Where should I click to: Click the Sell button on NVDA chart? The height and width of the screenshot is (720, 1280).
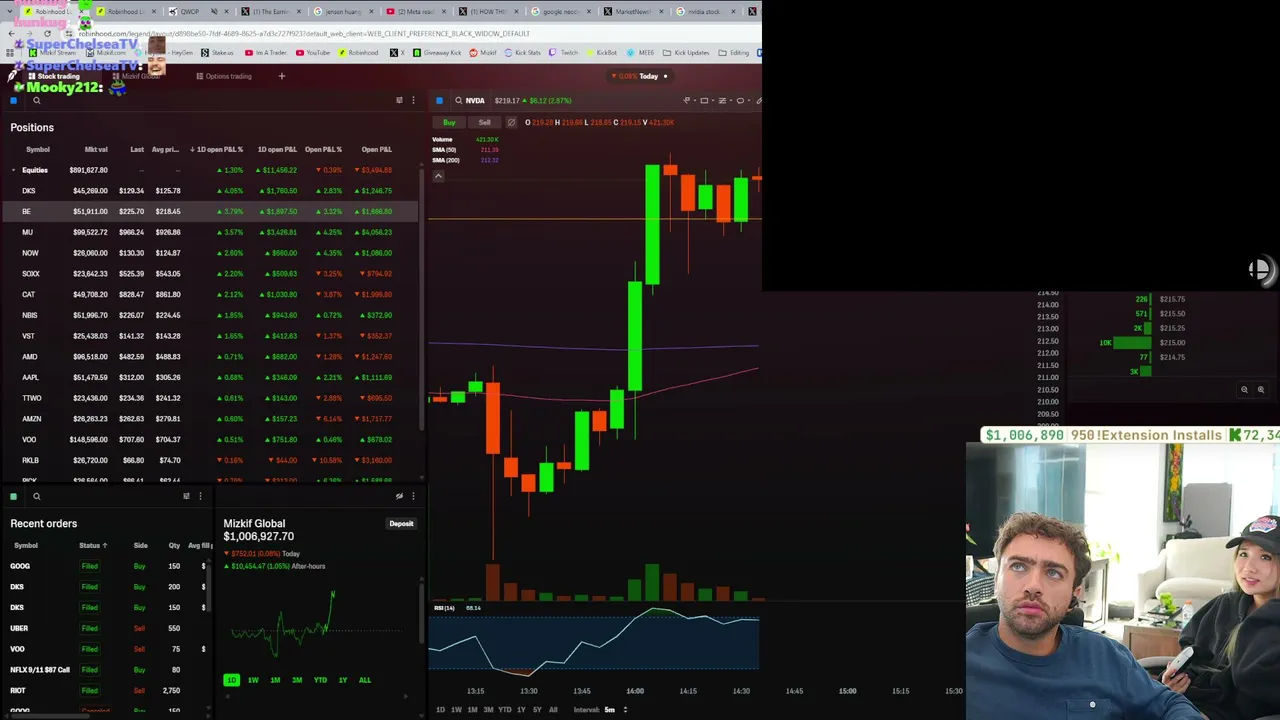click(484, 122)
